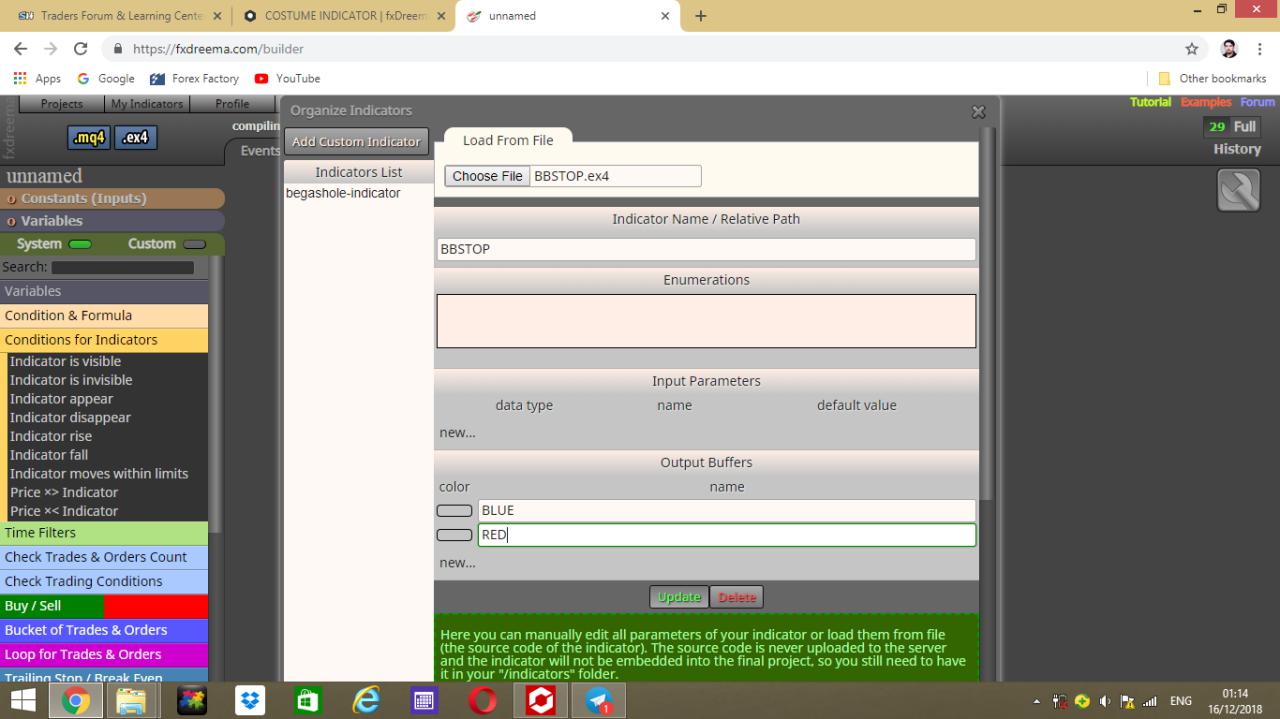Open Dropbox from the taskbar

point(249,701)
